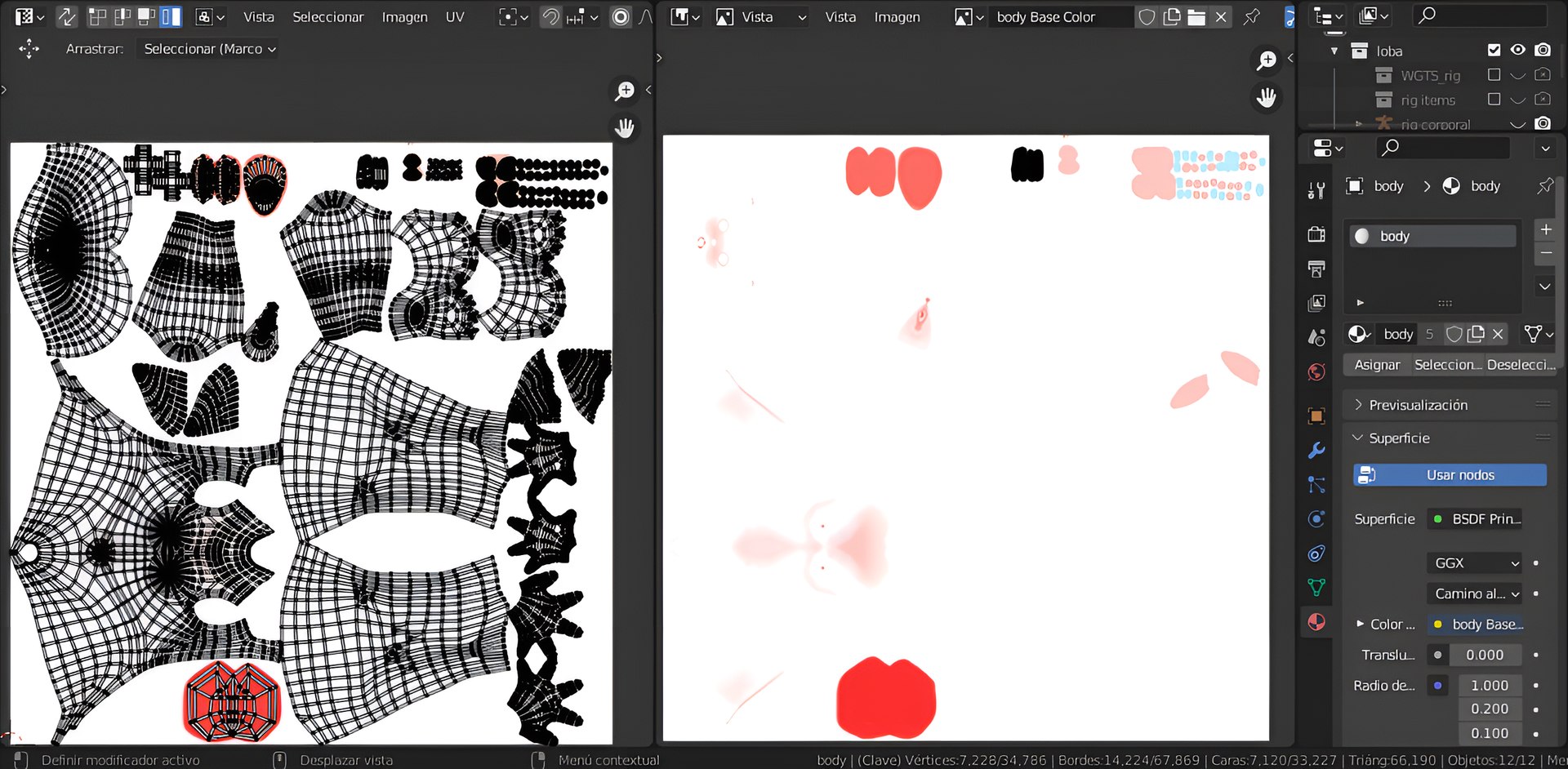The height and width of the screenshot is (769, 1568).
Task: Pin the body Base Color image
Action: [x=1251, y=16]
